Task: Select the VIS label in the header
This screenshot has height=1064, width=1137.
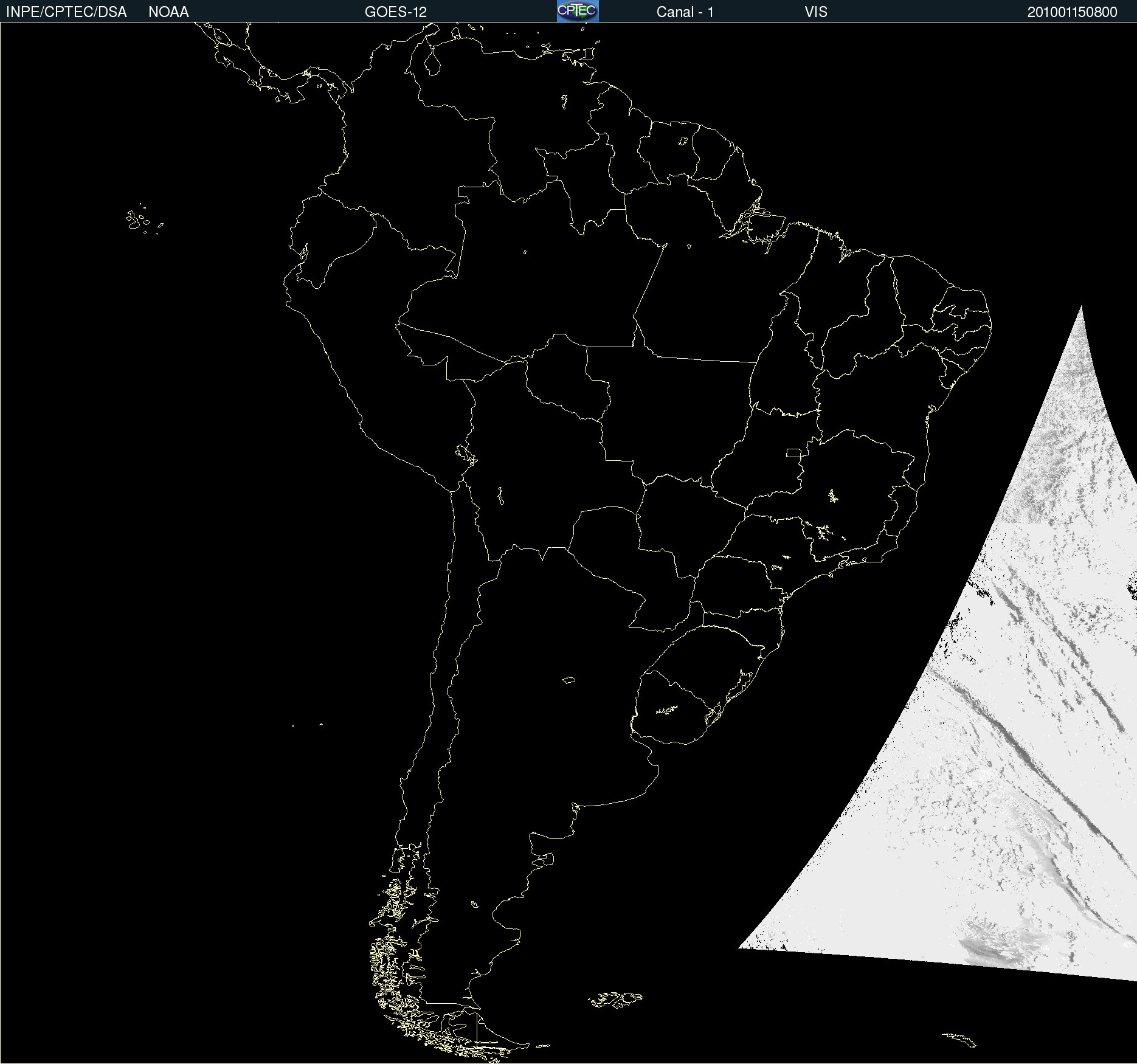Action: [x=816, y=12]
